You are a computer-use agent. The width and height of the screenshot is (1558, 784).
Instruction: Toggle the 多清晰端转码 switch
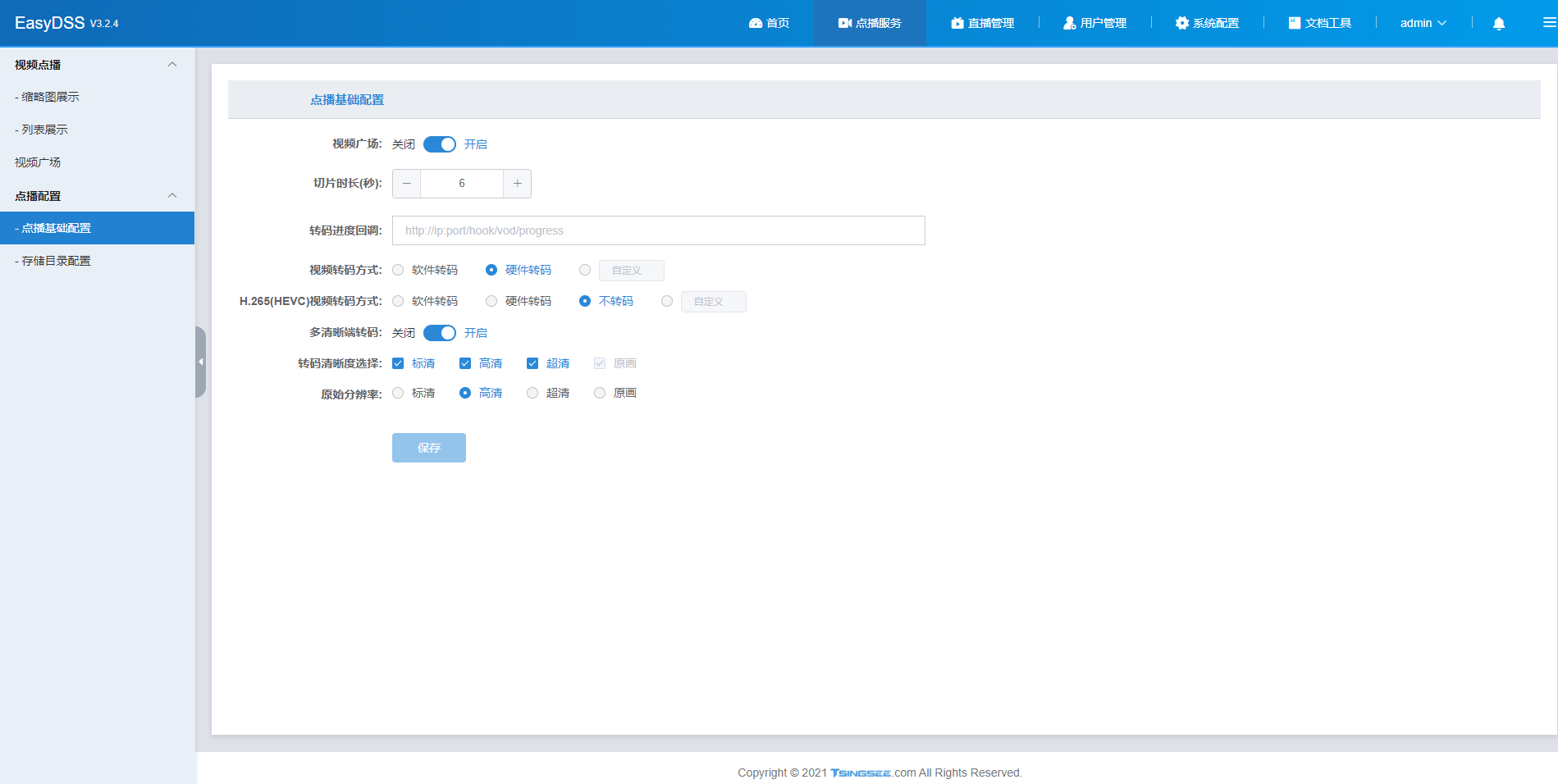click(440, 333)
